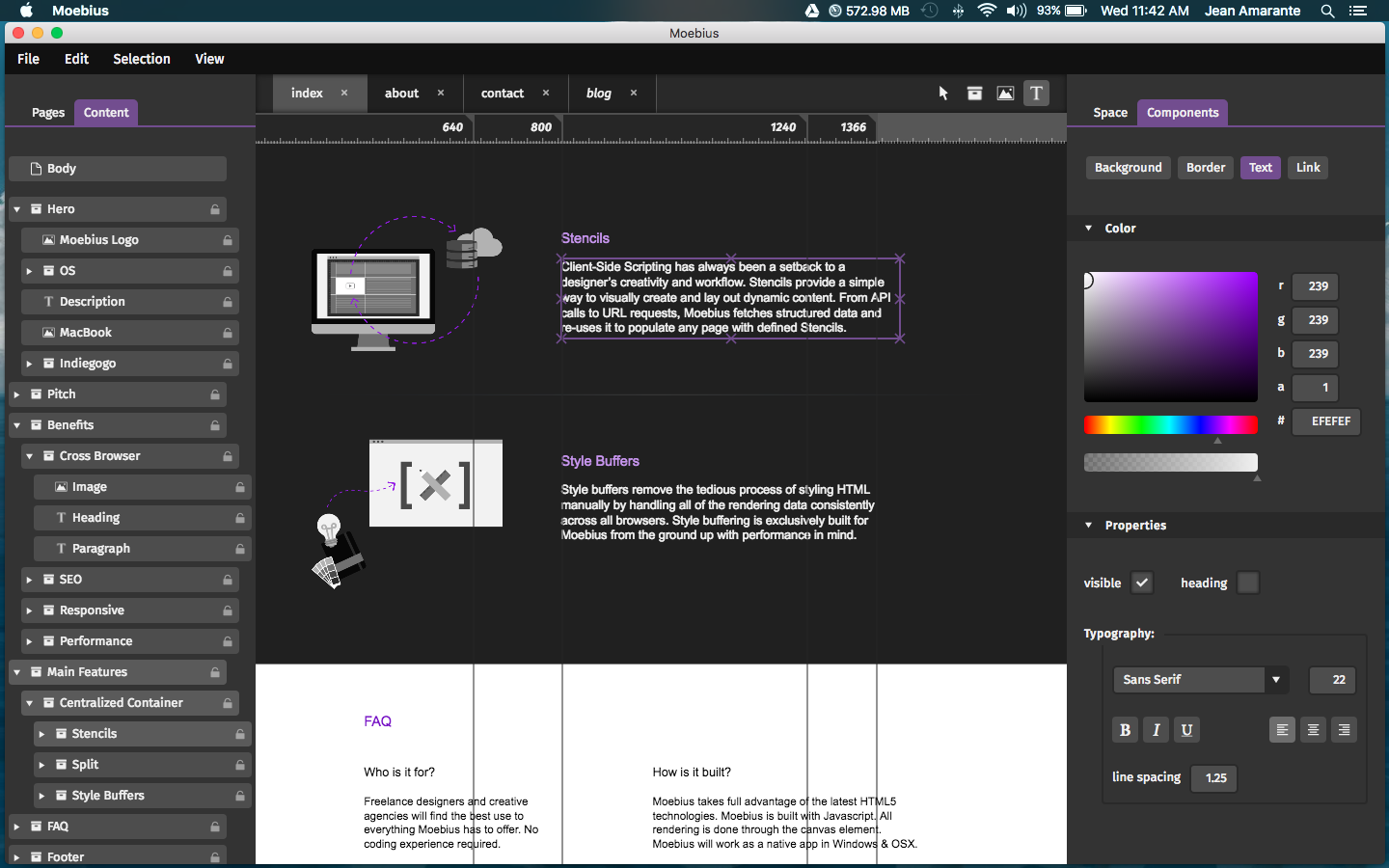Screen dimensions: 1389x868
Task: Collapse the Color section
Action: coord(1089,229)
